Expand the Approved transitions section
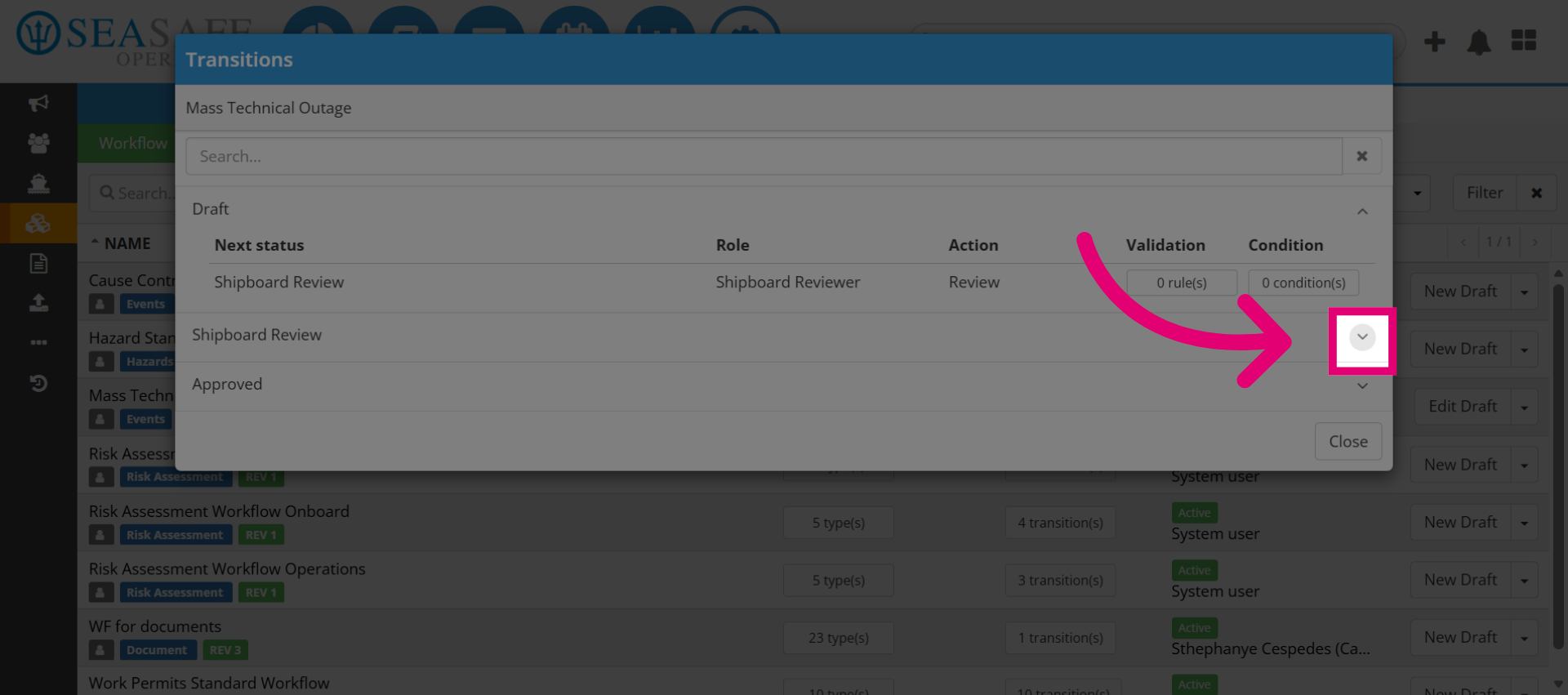The height and width of the screenshot is (695, 1568). [1361, 385]
